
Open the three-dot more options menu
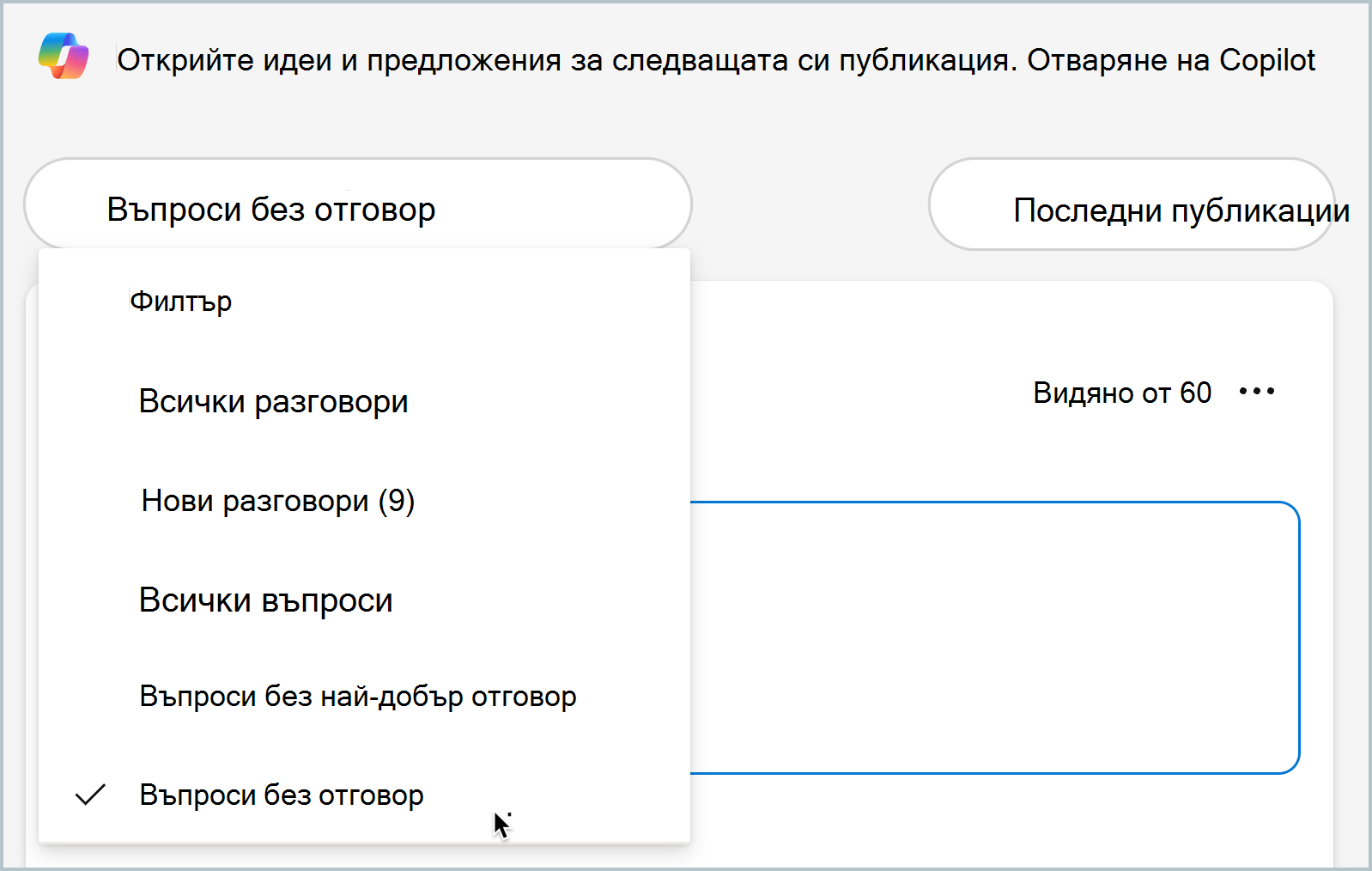[1257, 392]
